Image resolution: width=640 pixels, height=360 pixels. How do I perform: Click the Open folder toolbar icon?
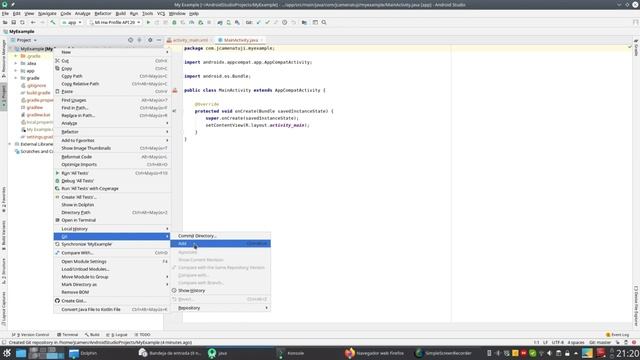pyautogui.click(x=5, y=22)
